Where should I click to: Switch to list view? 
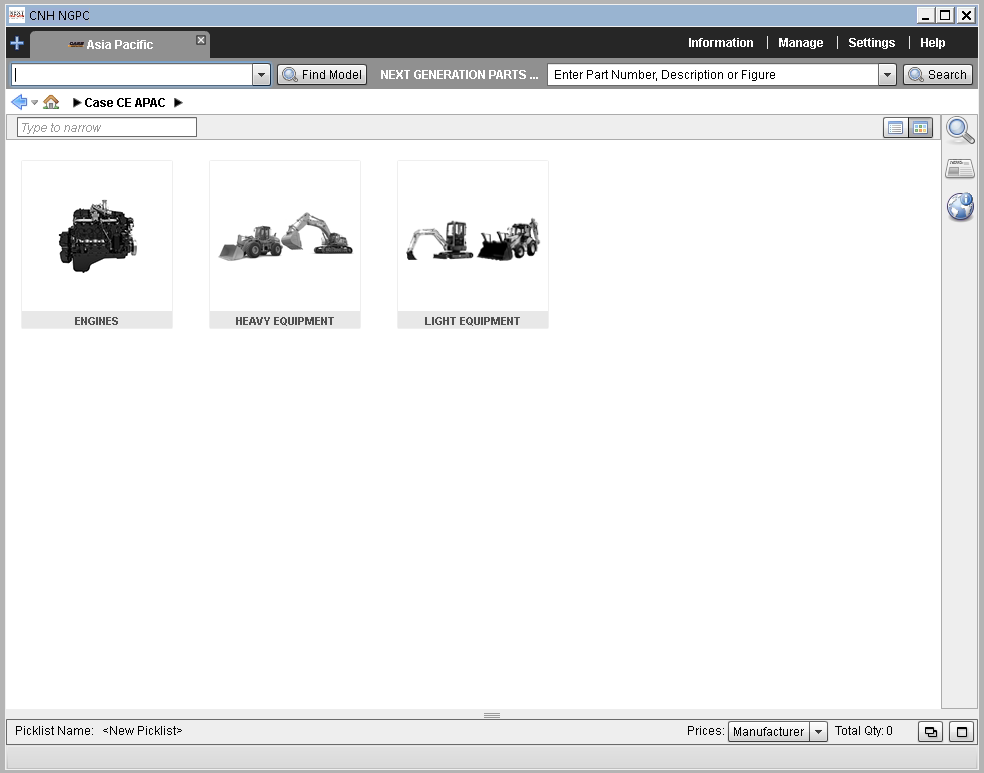(896, 128)
